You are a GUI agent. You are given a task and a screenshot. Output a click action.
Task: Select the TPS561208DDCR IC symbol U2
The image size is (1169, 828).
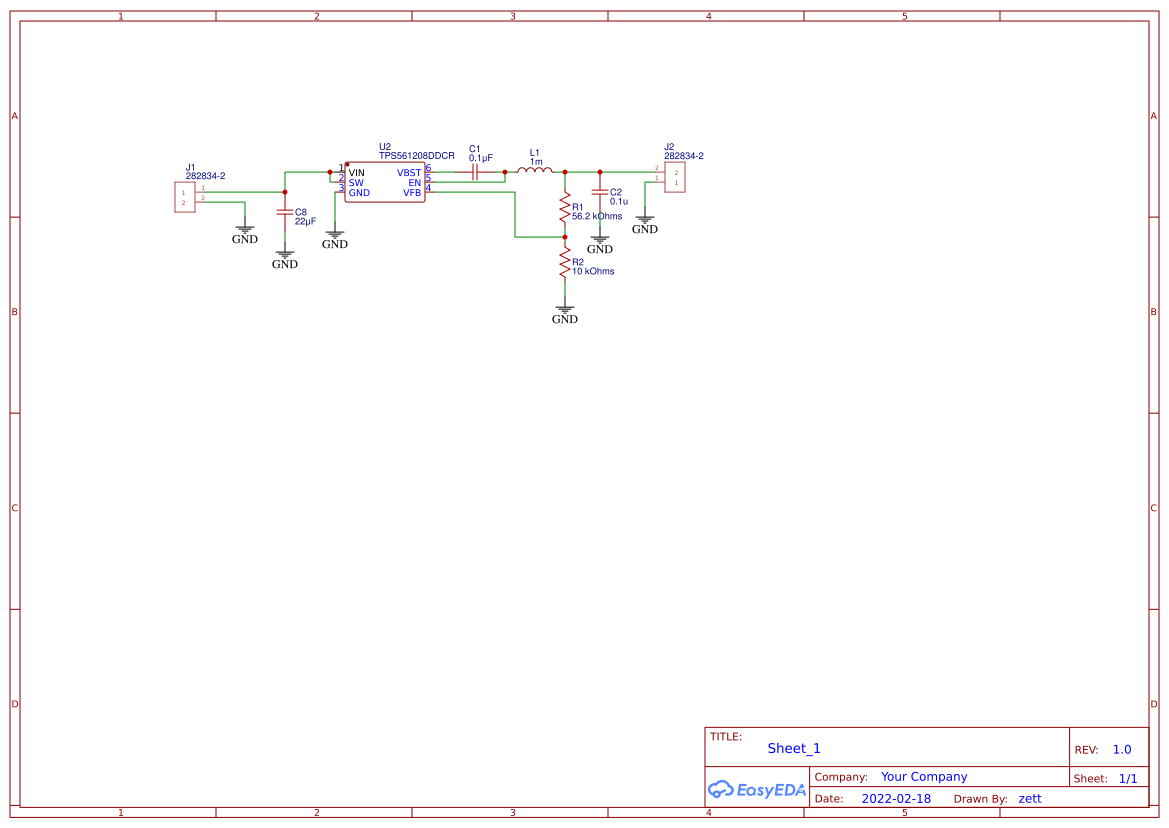(x=384, y=183)
